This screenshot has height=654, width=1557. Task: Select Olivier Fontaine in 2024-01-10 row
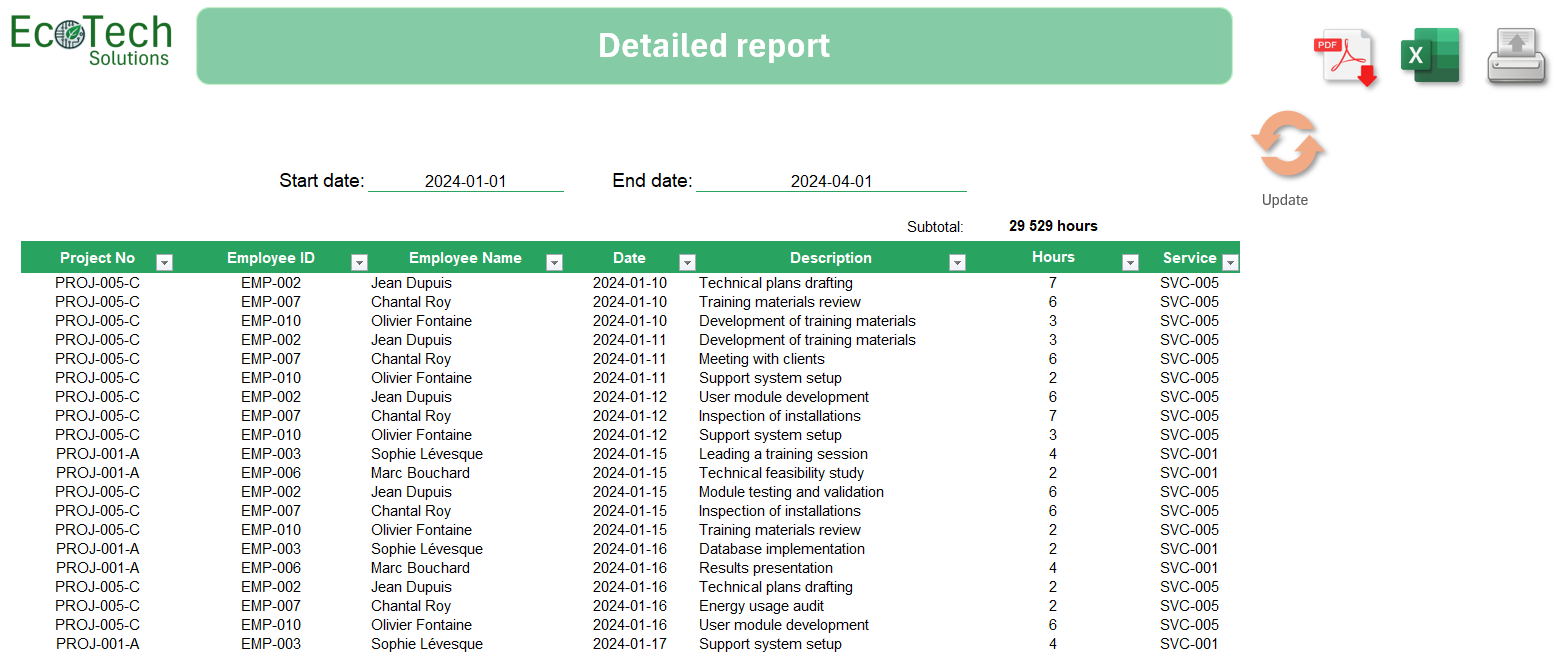[x=421, y=321]
